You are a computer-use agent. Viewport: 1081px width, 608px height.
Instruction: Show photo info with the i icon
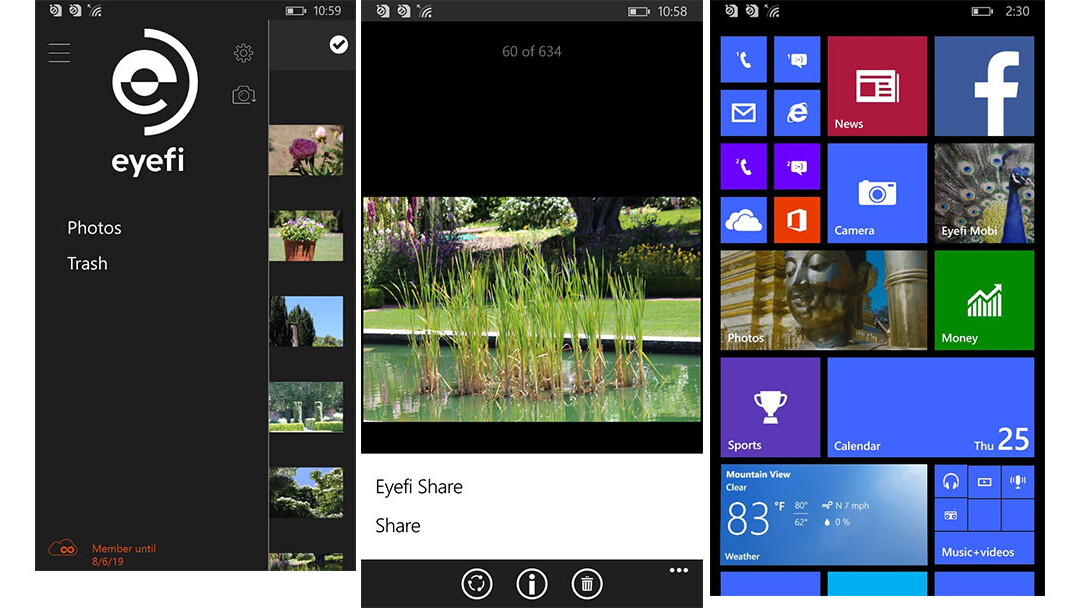coord(532,584)
